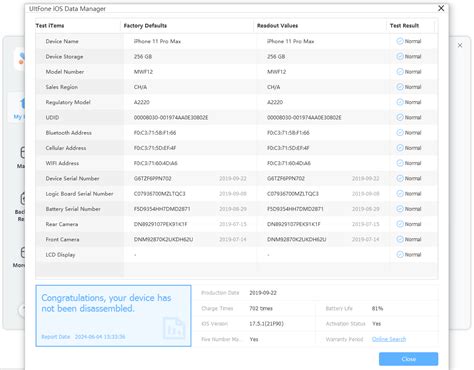The image size is (474, 370).
Task: Select the Bluetooth Address row label
Action: pyautogui.click(x=69, y=133)
